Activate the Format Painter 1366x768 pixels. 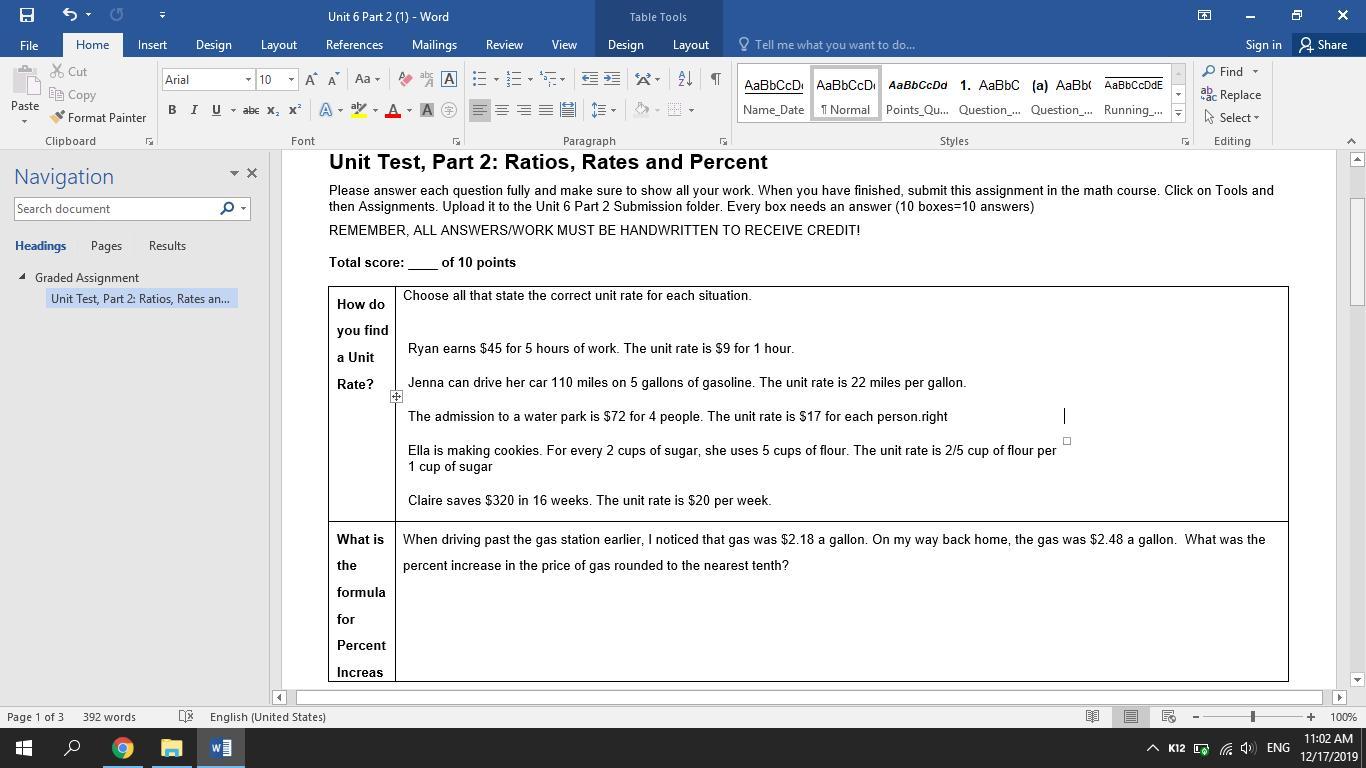98,118
